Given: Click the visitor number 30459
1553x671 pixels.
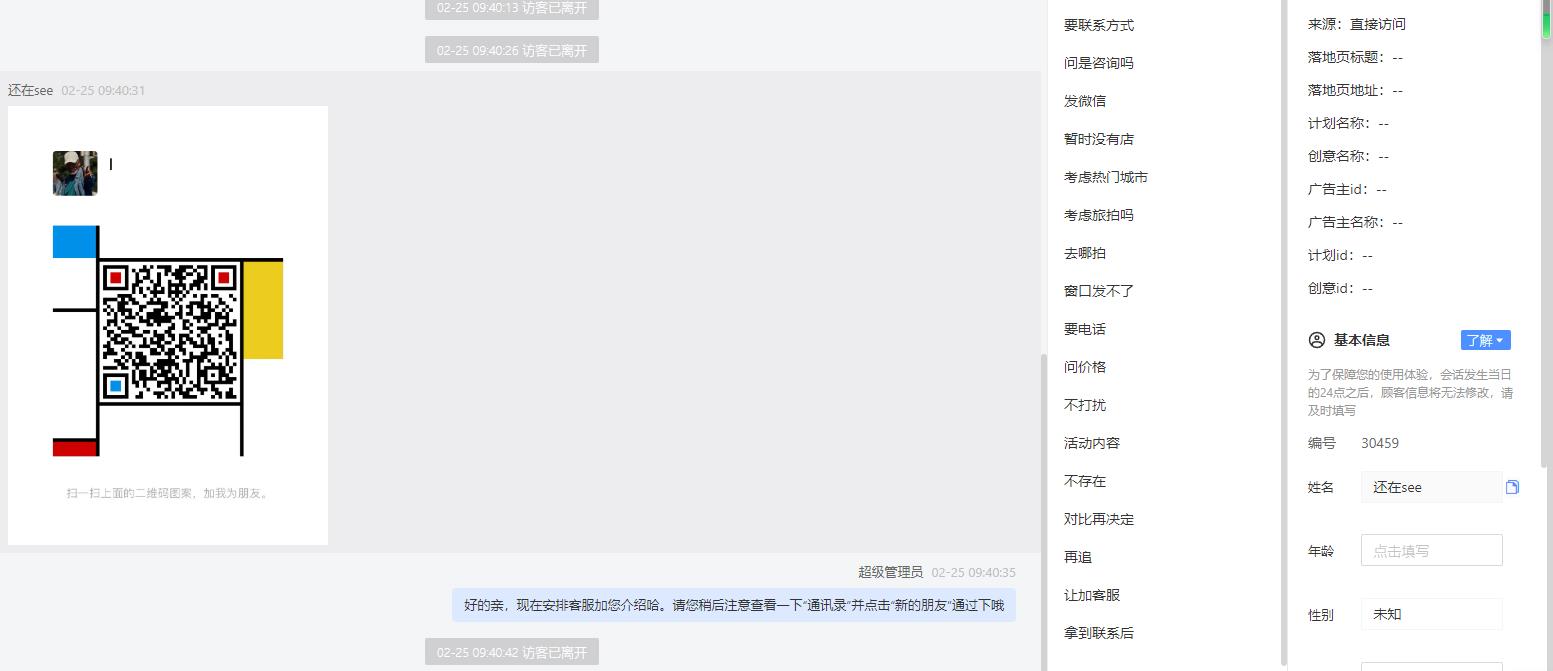Looking at the screenshot, I should (x=1380, y=443).
